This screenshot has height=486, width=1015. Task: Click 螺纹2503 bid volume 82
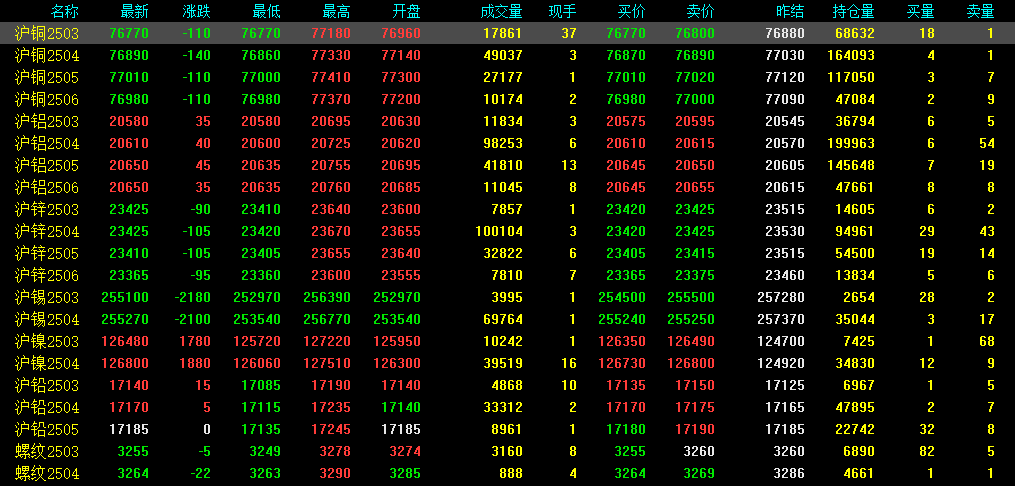click(928, 452)
